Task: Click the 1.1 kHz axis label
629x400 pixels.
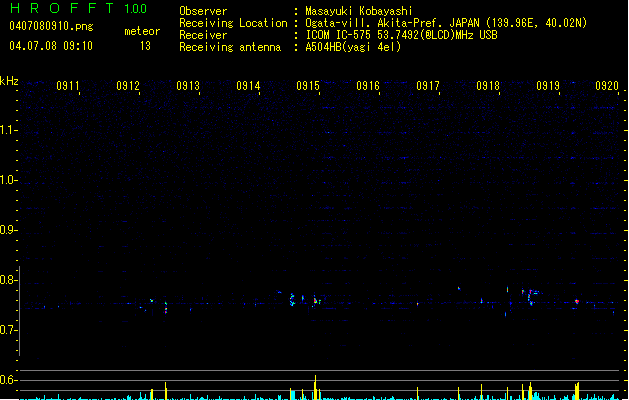Action: [8, 130]
